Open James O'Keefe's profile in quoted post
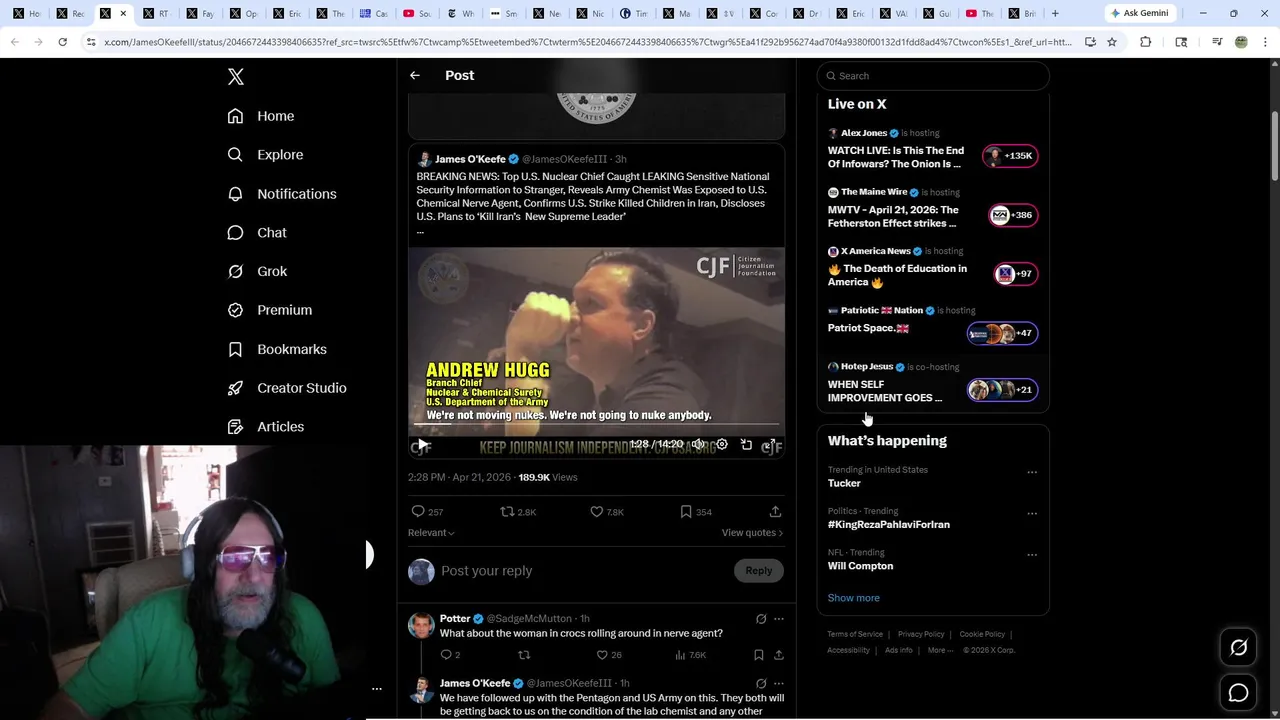This screenshot has width=1280, height=720. 470,159
